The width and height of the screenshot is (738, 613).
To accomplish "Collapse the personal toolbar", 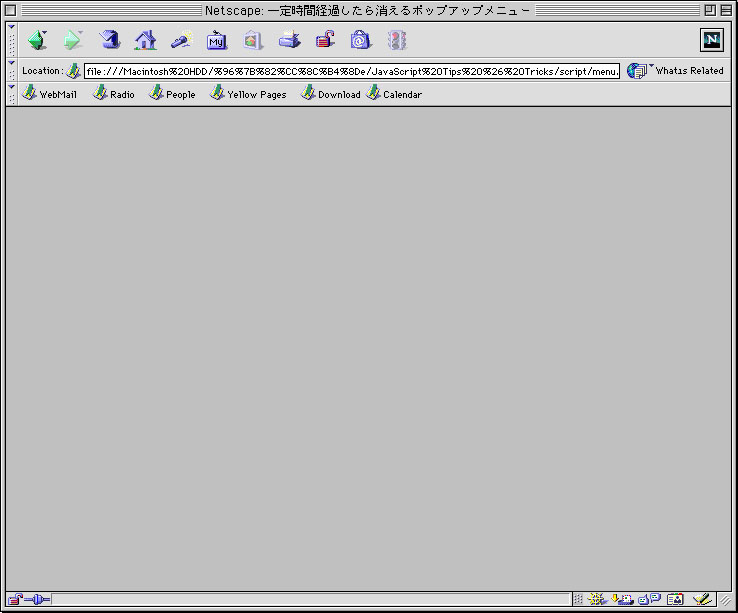I will (12, 94).
